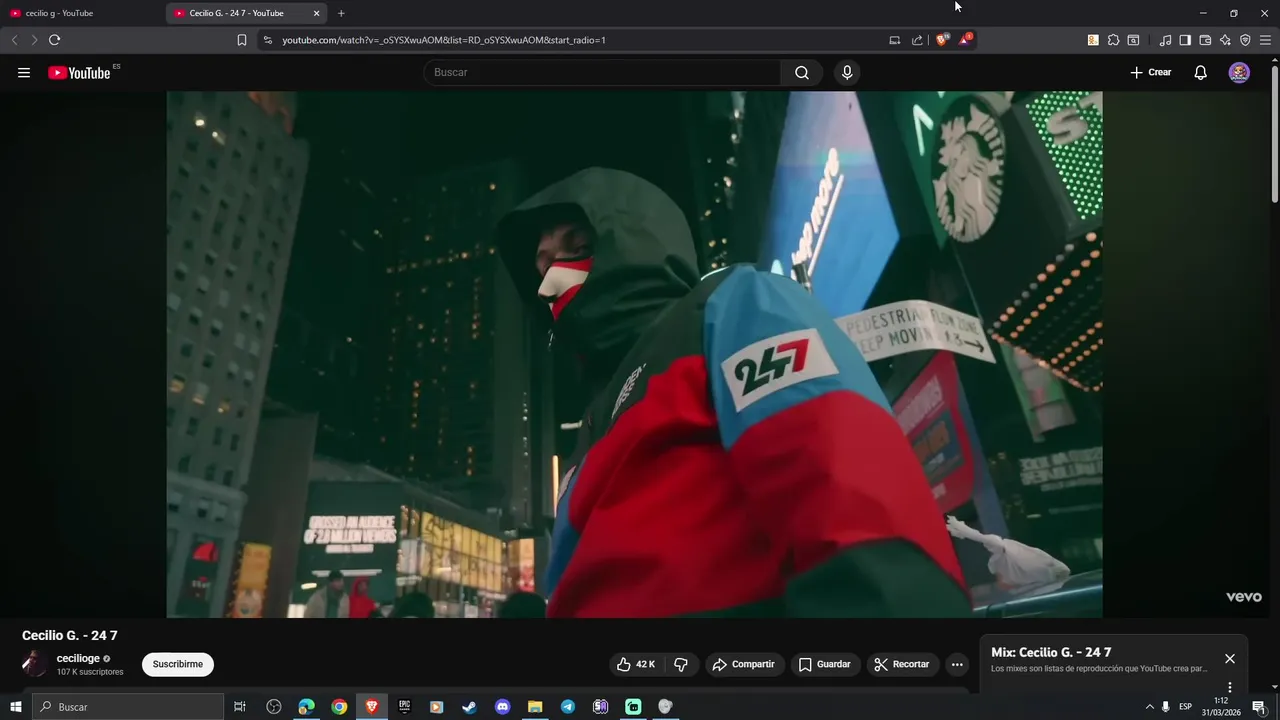Click the vevo logo on the video

pos(1244,597)
